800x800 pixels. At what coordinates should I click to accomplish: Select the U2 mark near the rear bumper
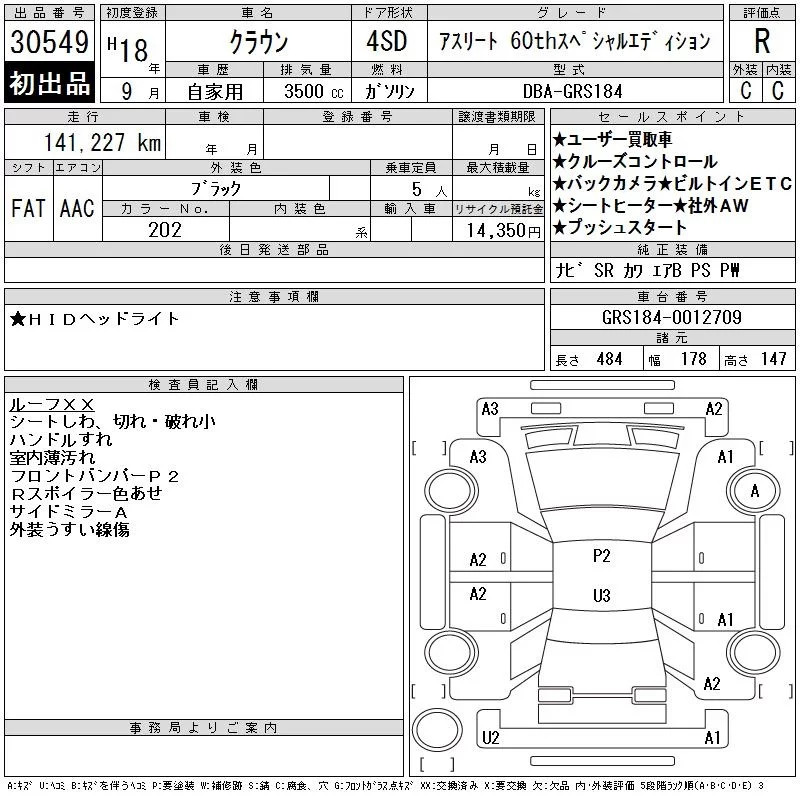point(490,738)
